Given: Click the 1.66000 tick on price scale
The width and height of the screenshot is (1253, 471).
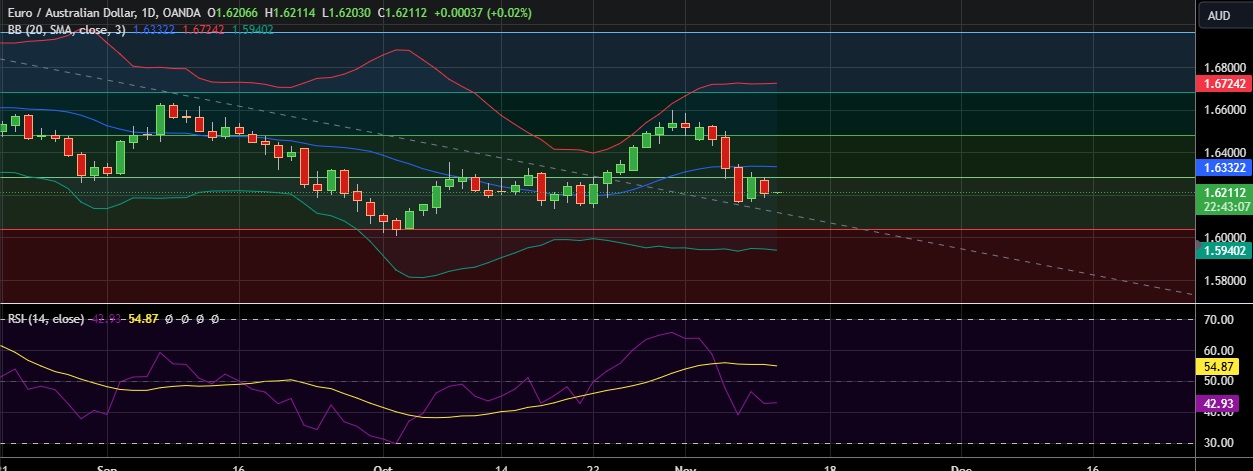Looking at the screenshot, I should tap(1224, 110).
